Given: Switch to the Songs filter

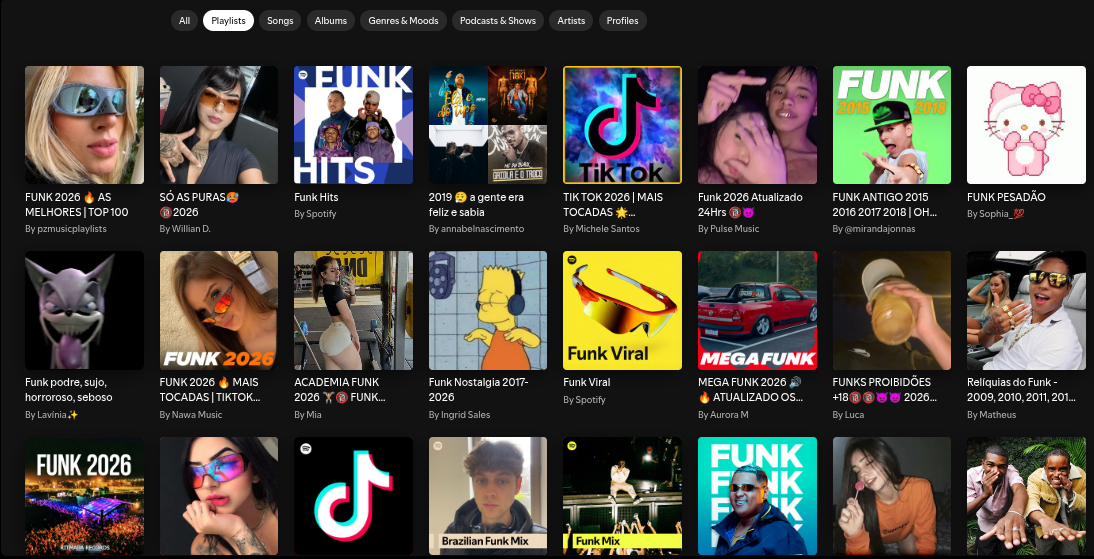Looking at the screenshot, I should (280, 21).
